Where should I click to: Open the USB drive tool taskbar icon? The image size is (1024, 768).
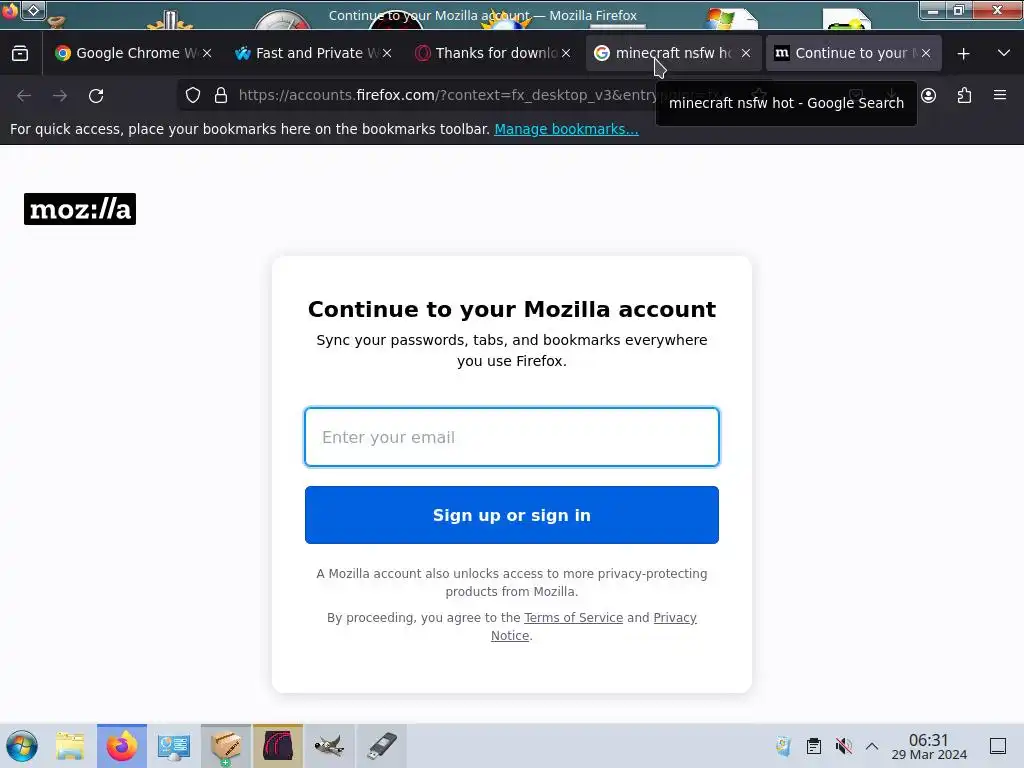(381, 746)
